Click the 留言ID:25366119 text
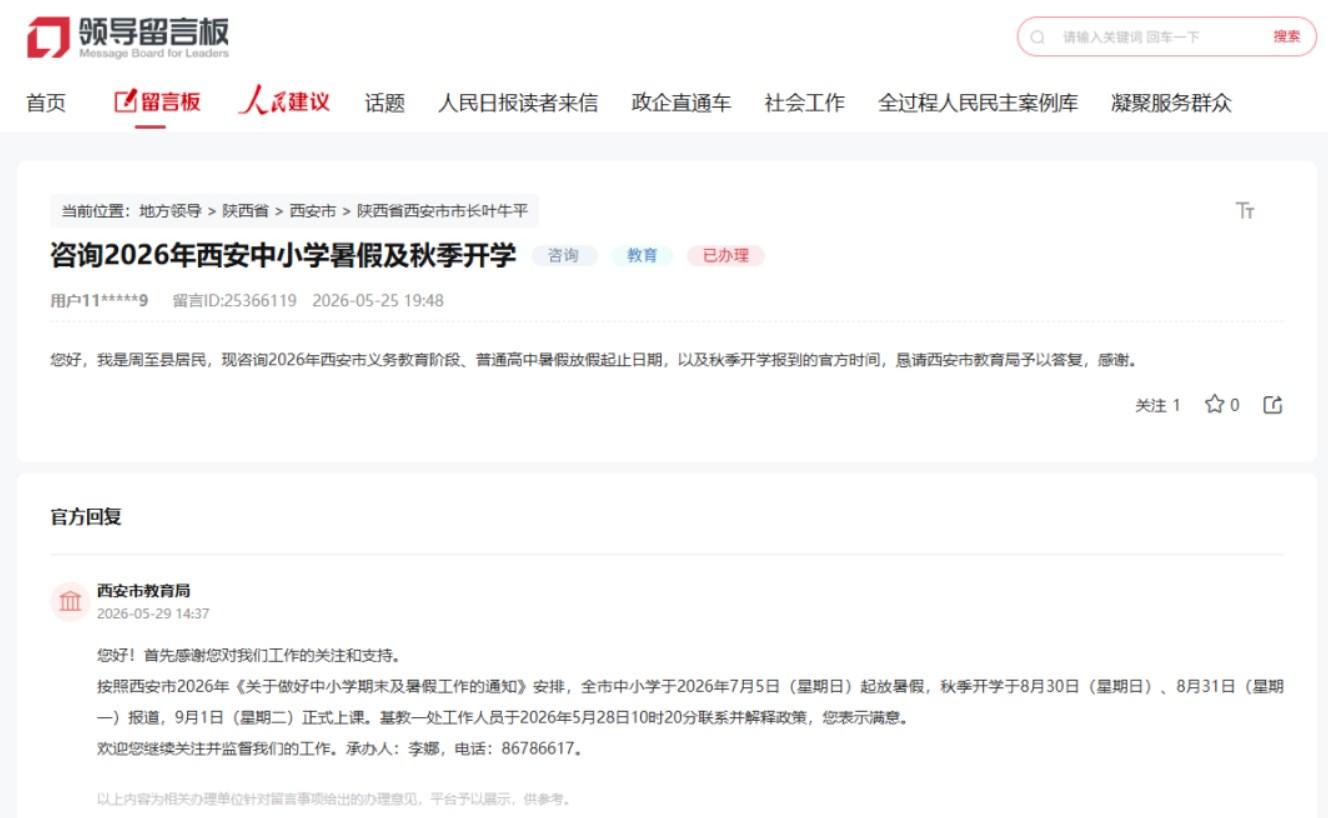1328x818 pixels. pos(234,300)
